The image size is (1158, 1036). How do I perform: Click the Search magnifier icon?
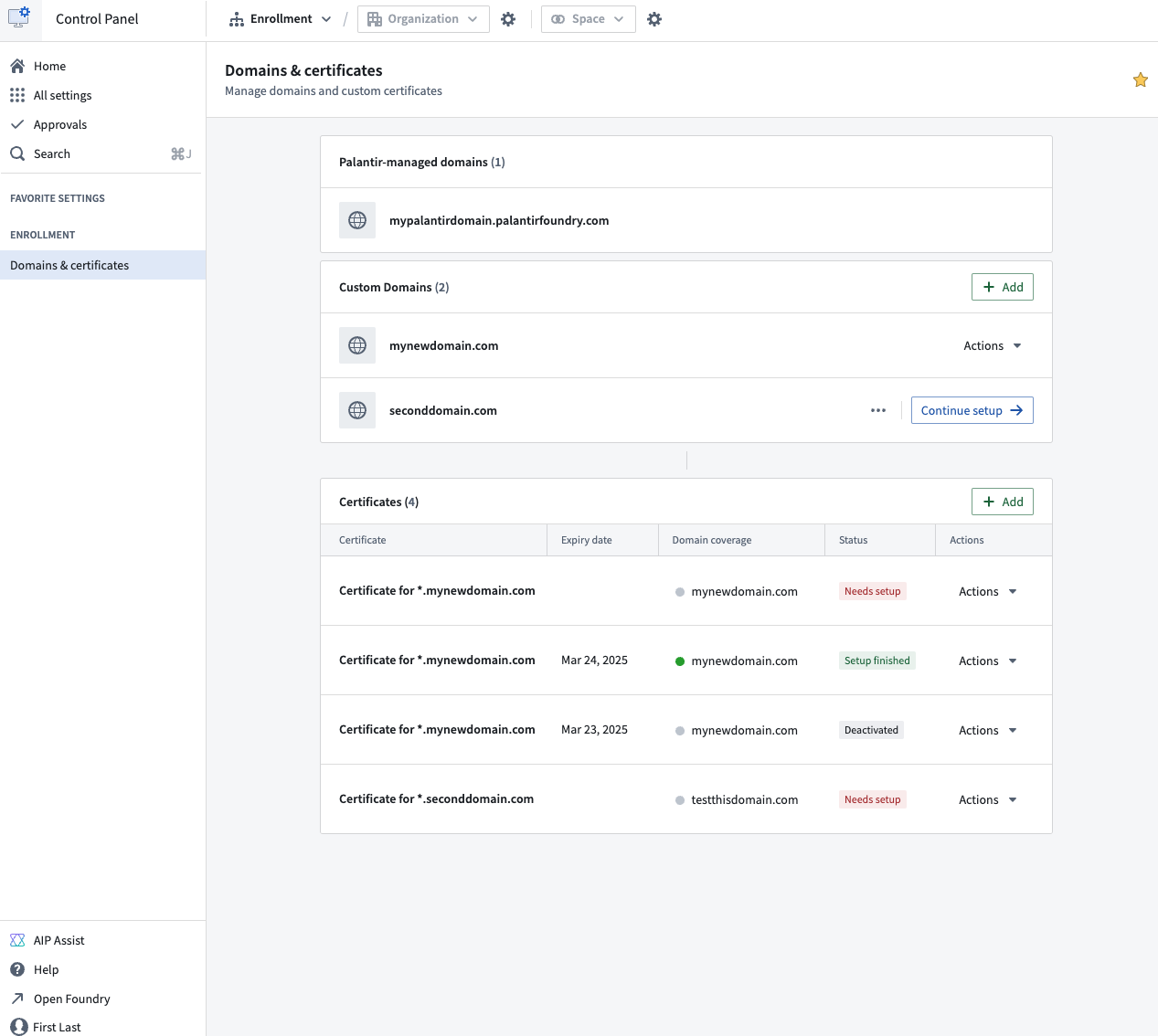17,153
